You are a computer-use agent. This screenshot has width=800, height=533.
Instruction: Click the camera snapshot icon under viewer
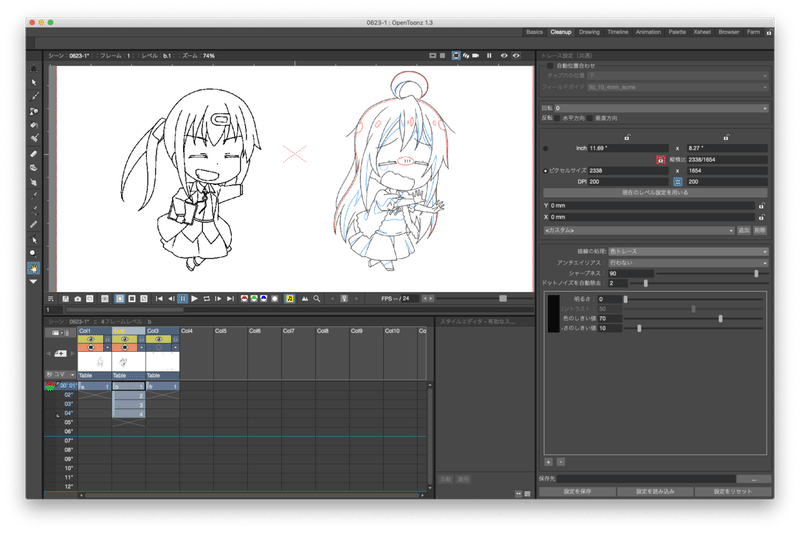click(78, 299)
